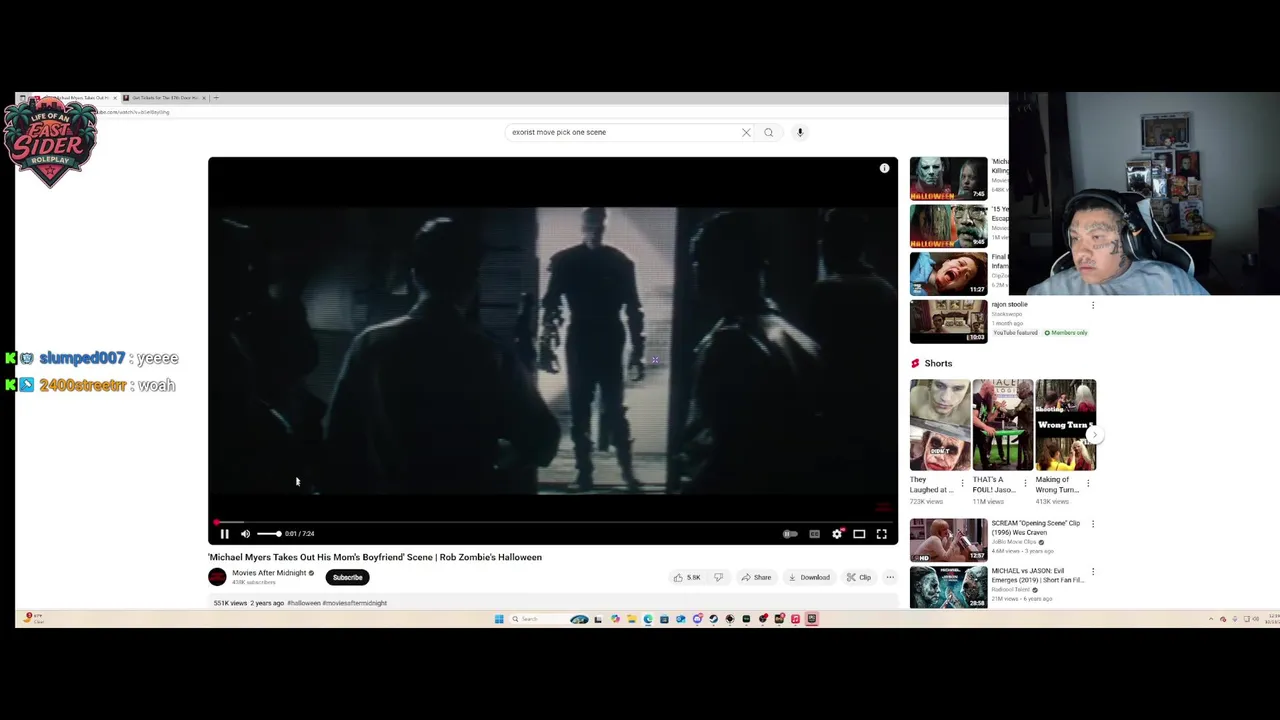Screen dimensions: 1280x720
Task: Open the player settings gear
Action: point(837,534)
